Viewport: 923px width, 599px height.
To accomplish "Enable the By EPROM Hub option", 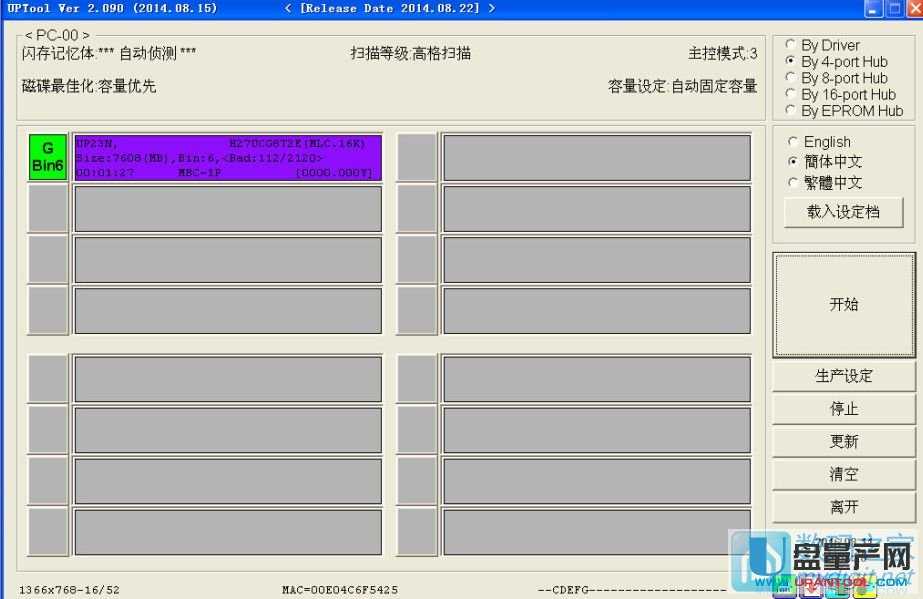I will [x=792, y=111].
